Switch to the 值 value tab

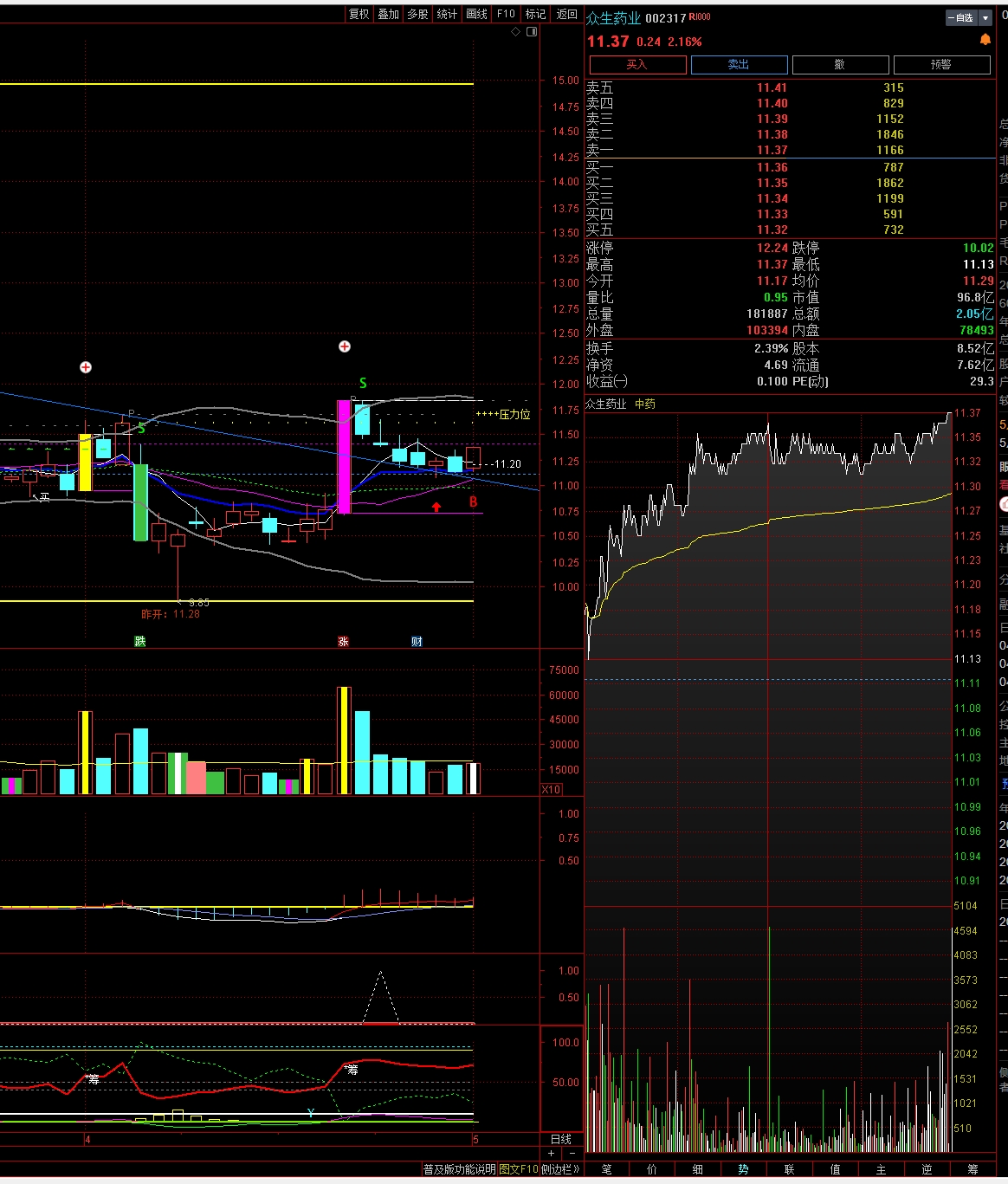click(835, 1169)
